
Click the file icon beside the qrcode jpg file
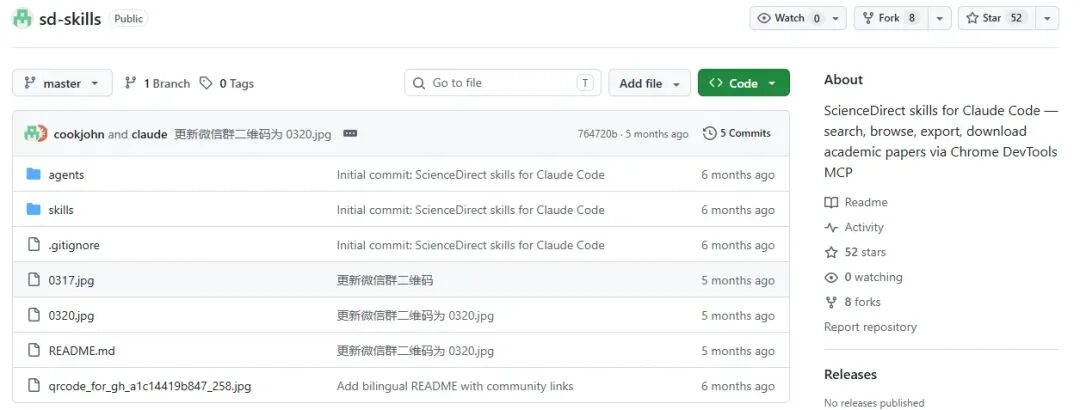tap(34, 386)
